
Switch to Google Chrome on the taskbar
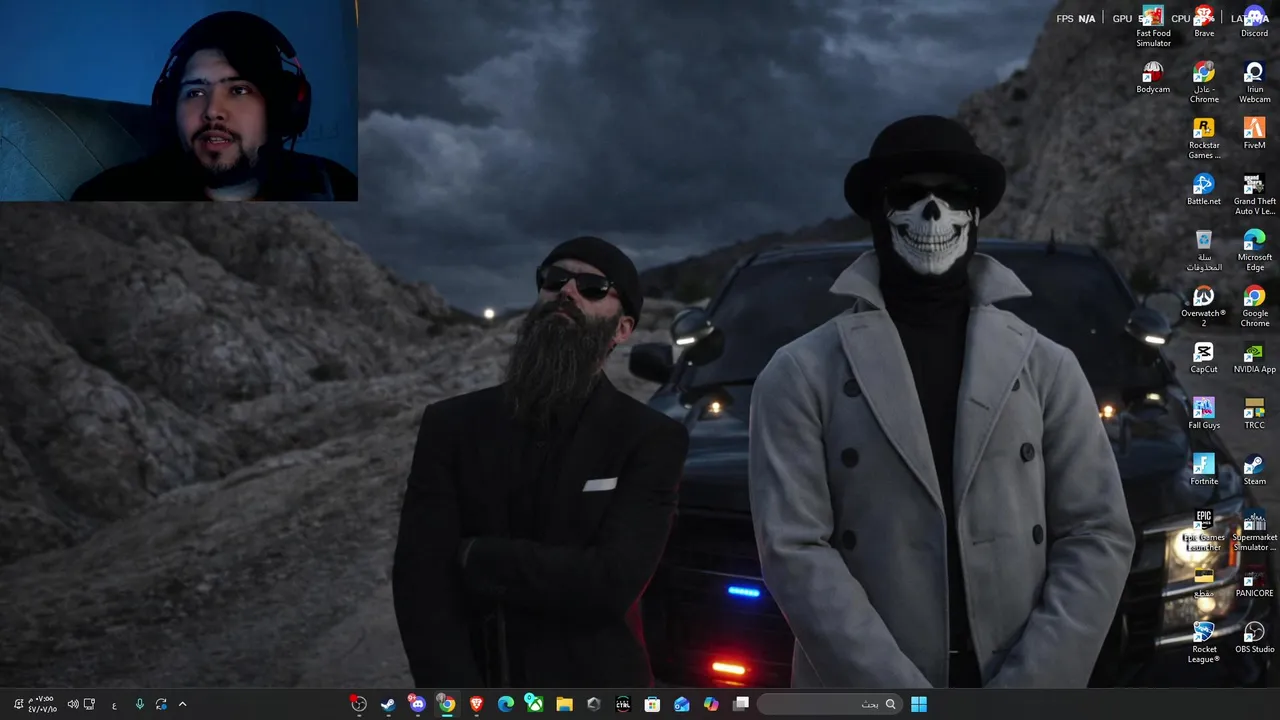pos(446,704)
